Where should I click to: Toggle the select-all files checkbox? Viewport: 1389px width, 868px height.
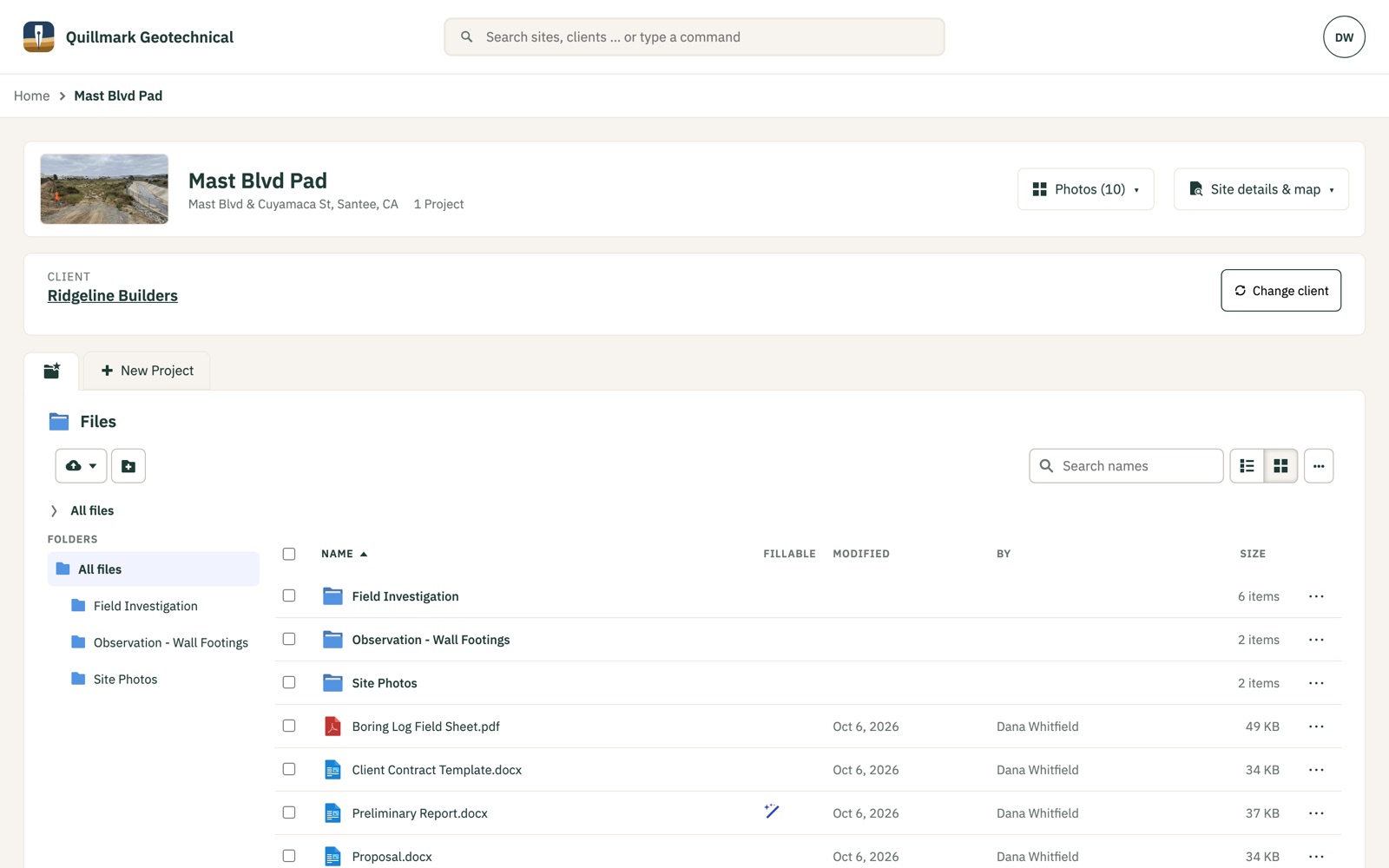point(289,554)
